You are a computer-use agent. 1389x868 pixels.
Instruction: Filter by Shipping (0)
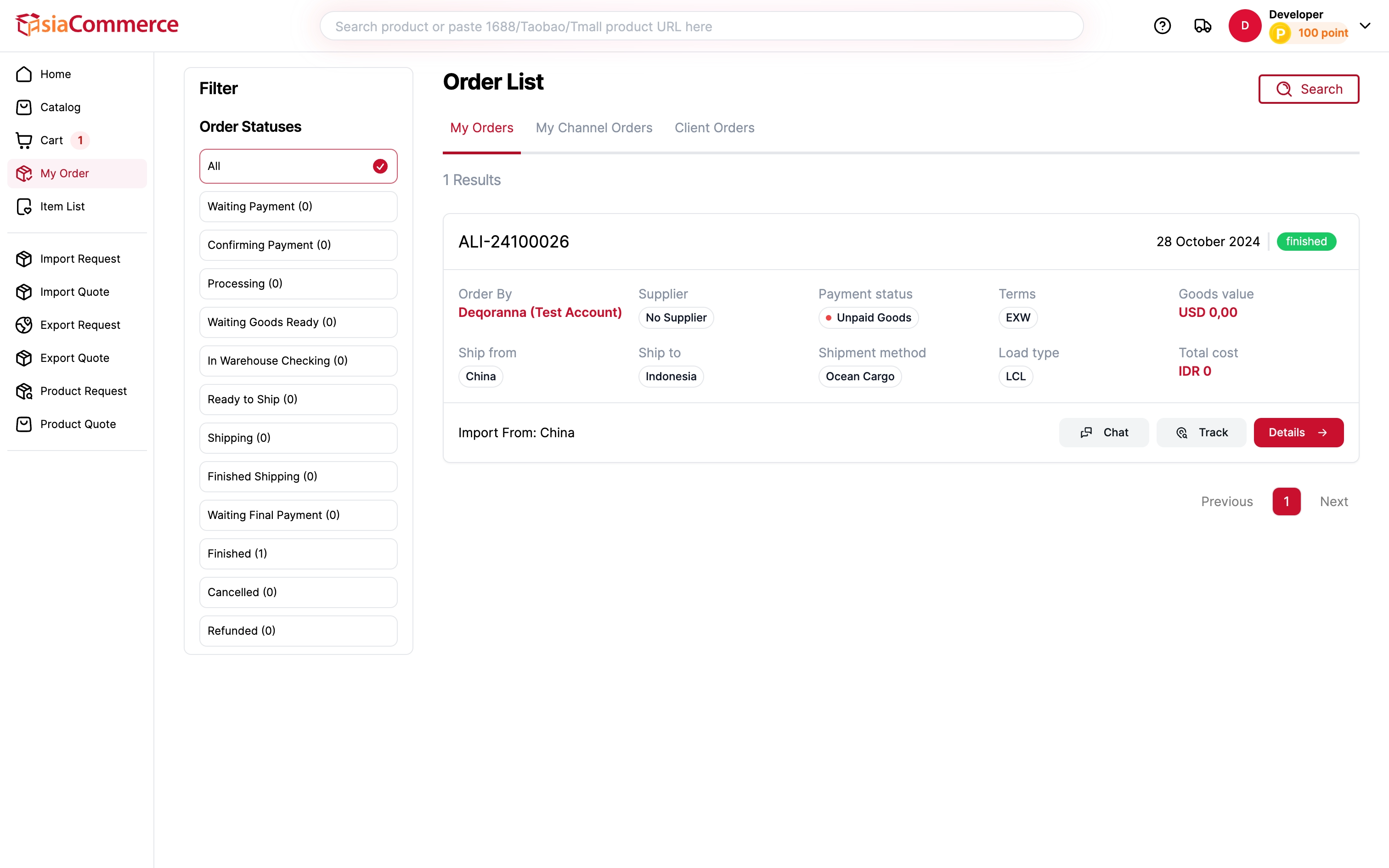tap(298, 437)
